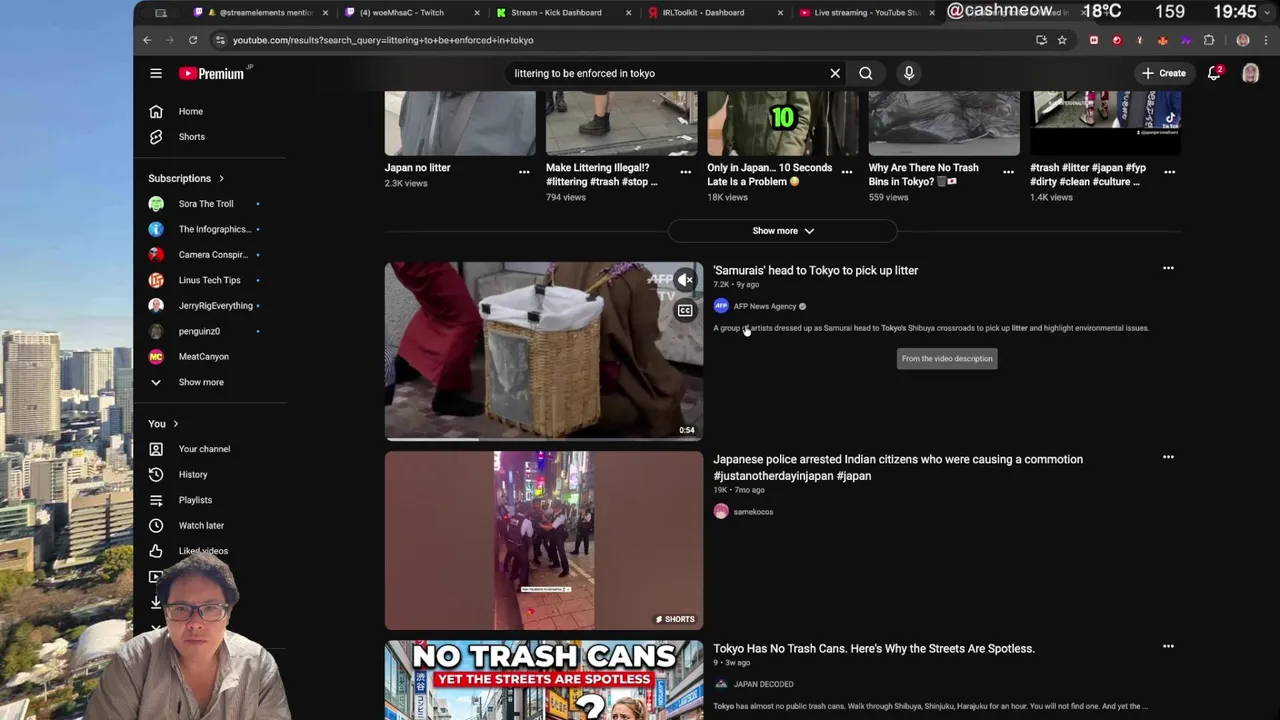Go back with browser back arrow

pos(147,40)
